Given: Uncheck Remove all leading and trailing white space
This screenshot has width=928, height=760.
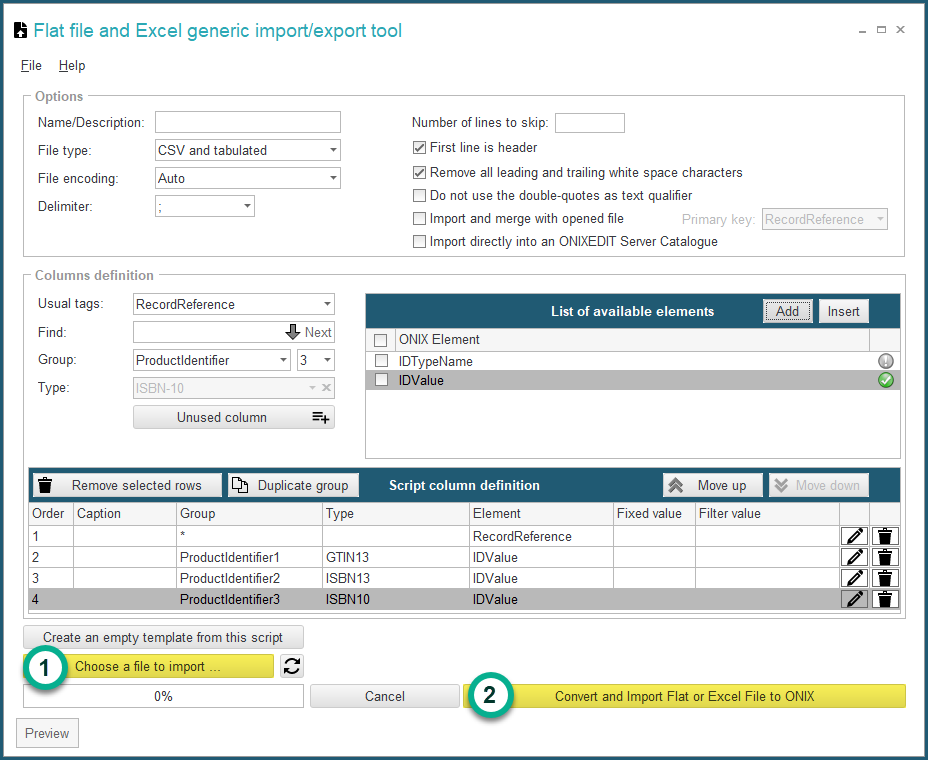Looking at the screenshot, I should click(419, 172).
